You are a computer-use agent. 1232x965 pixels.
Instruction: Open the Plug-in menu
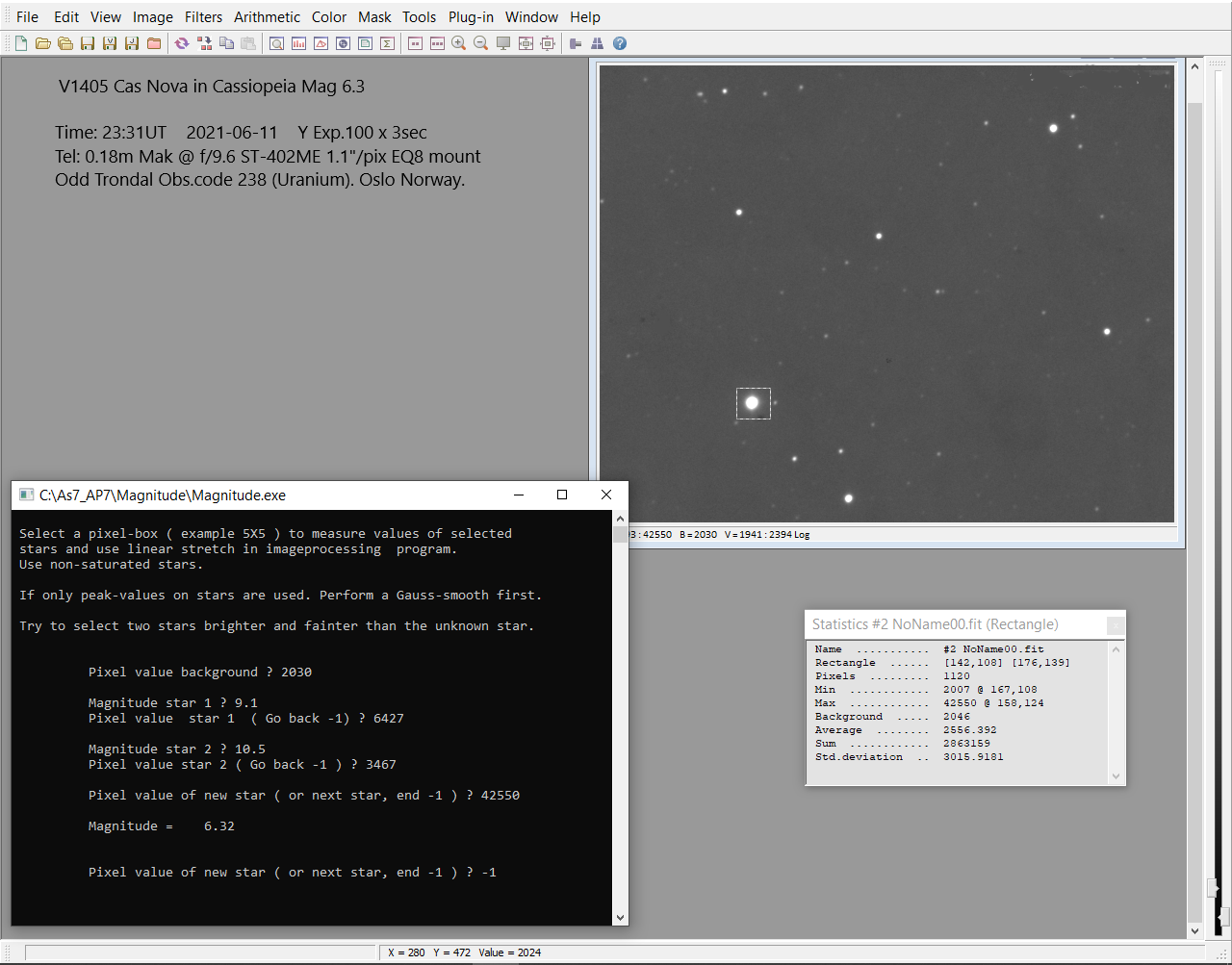[x=471, y=17]
